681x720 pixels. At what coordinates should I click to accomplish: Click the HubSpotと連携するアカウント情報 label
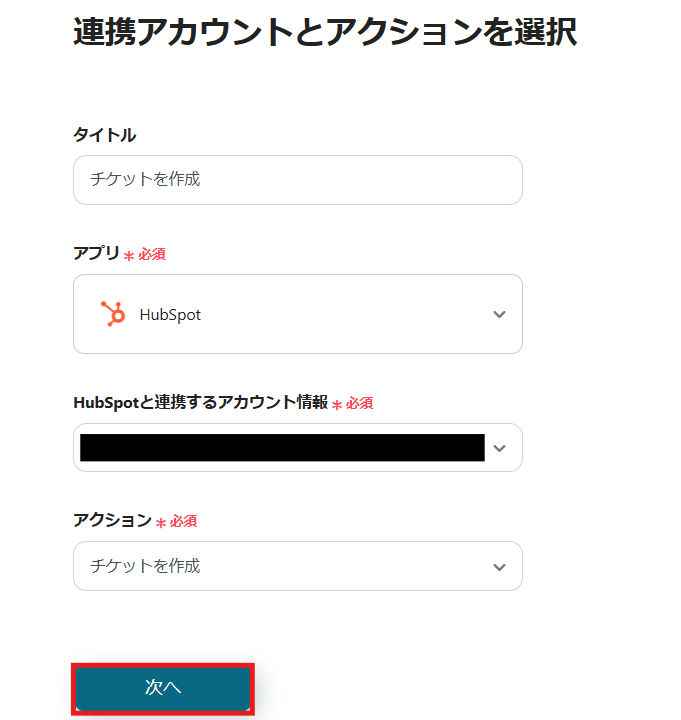[200, 402]
